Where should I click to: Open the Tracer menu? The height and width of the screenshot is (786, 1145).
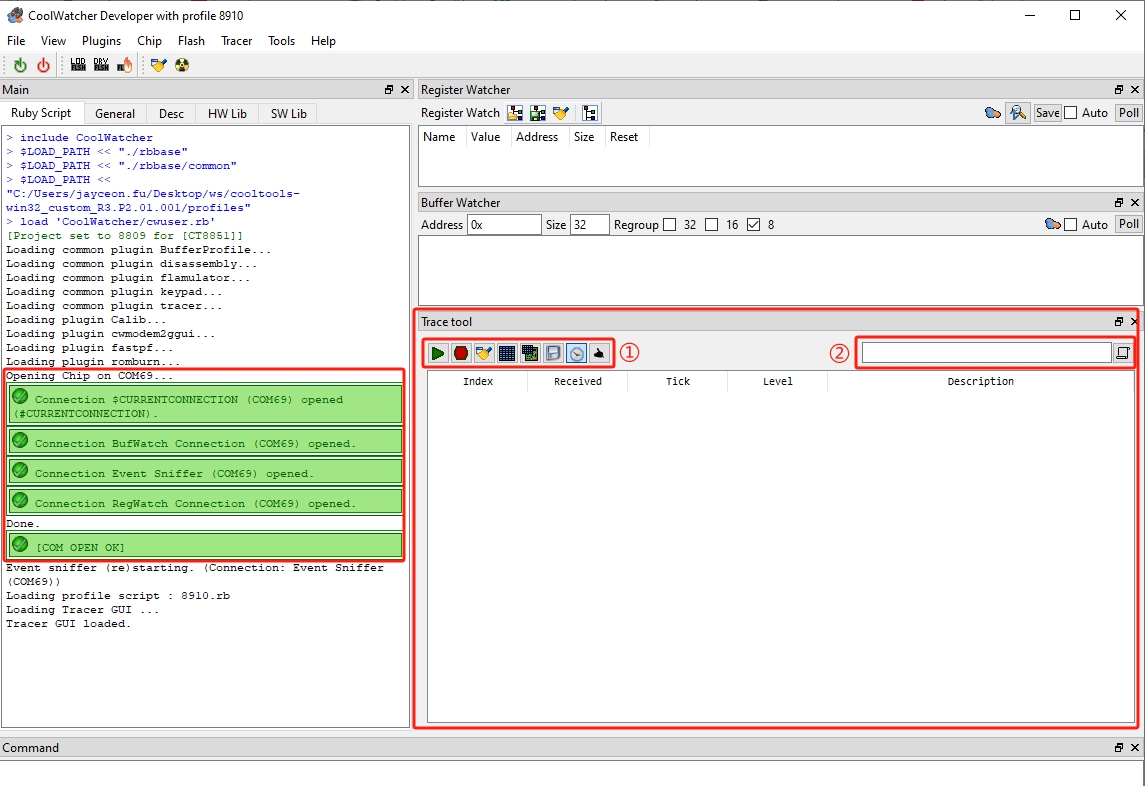coord(237,41)
